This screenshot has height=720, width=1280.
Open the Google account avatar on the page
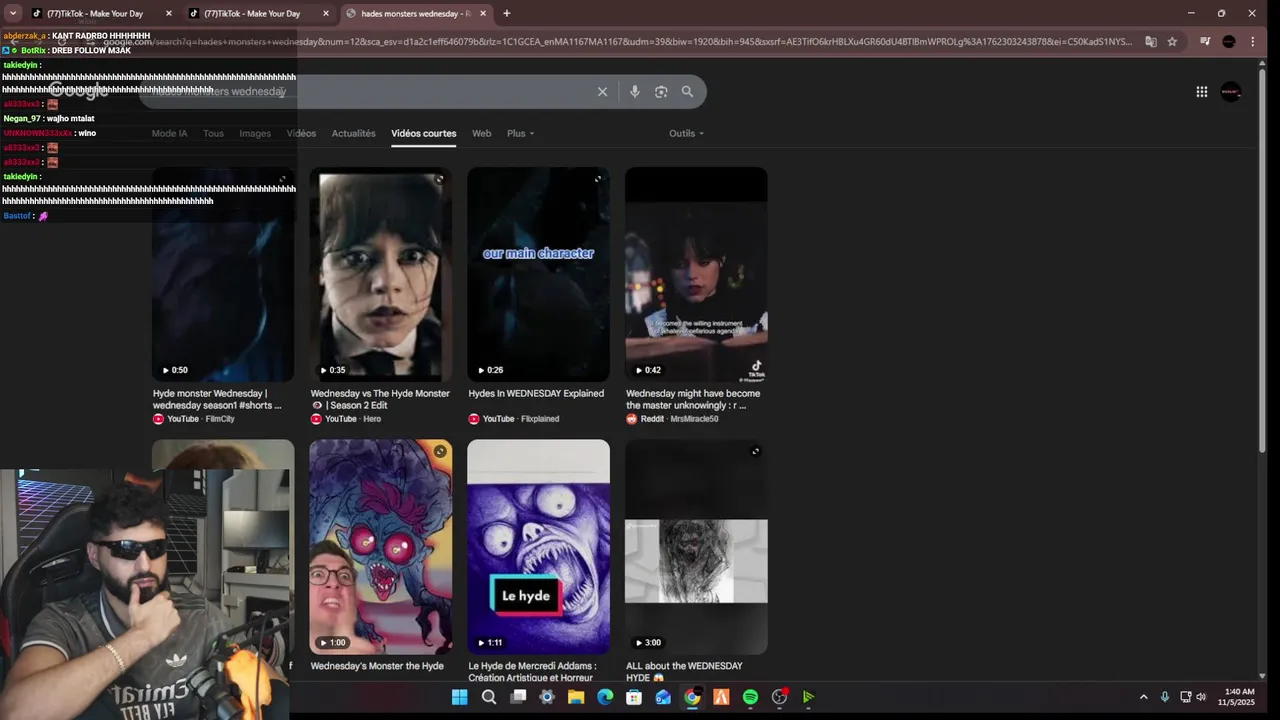(1231, 92)
